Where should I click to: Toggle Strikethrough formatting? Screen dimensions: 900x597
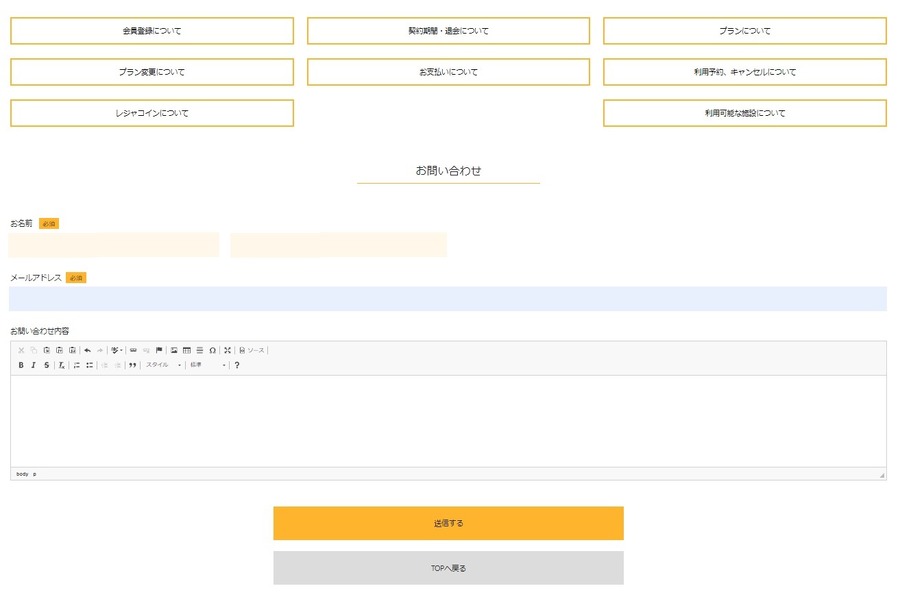[x=46, y=365]
